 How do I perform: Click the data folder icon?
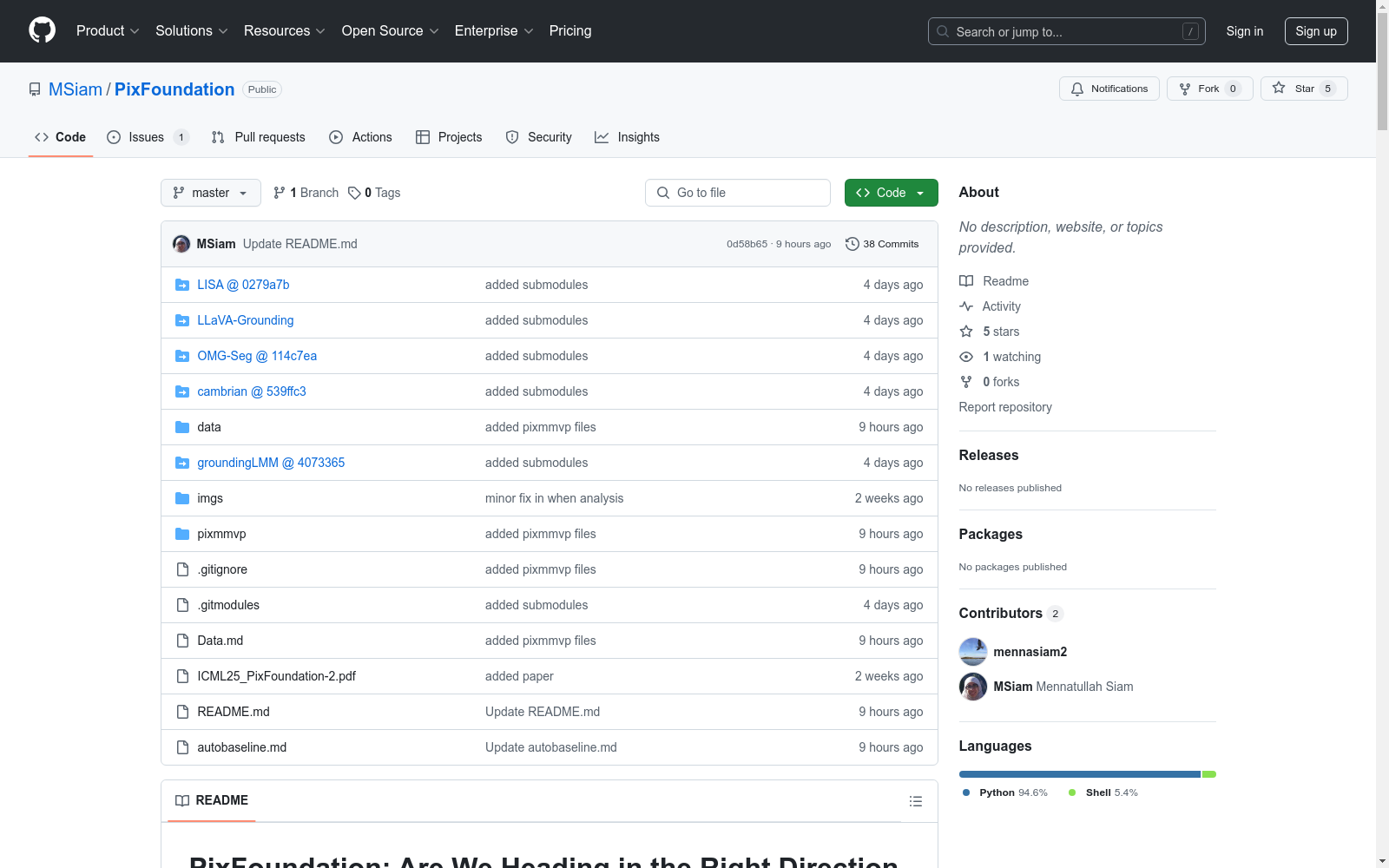(x=182, y=427)
